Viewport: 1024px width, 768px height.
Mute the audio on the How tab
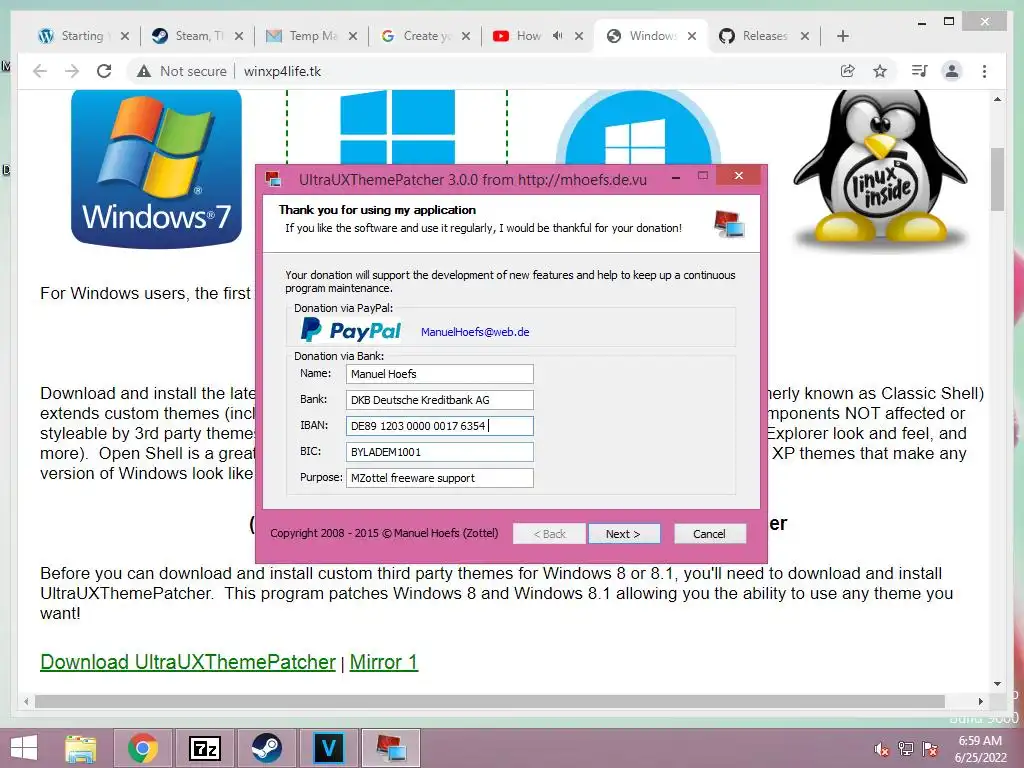(557, 36)
